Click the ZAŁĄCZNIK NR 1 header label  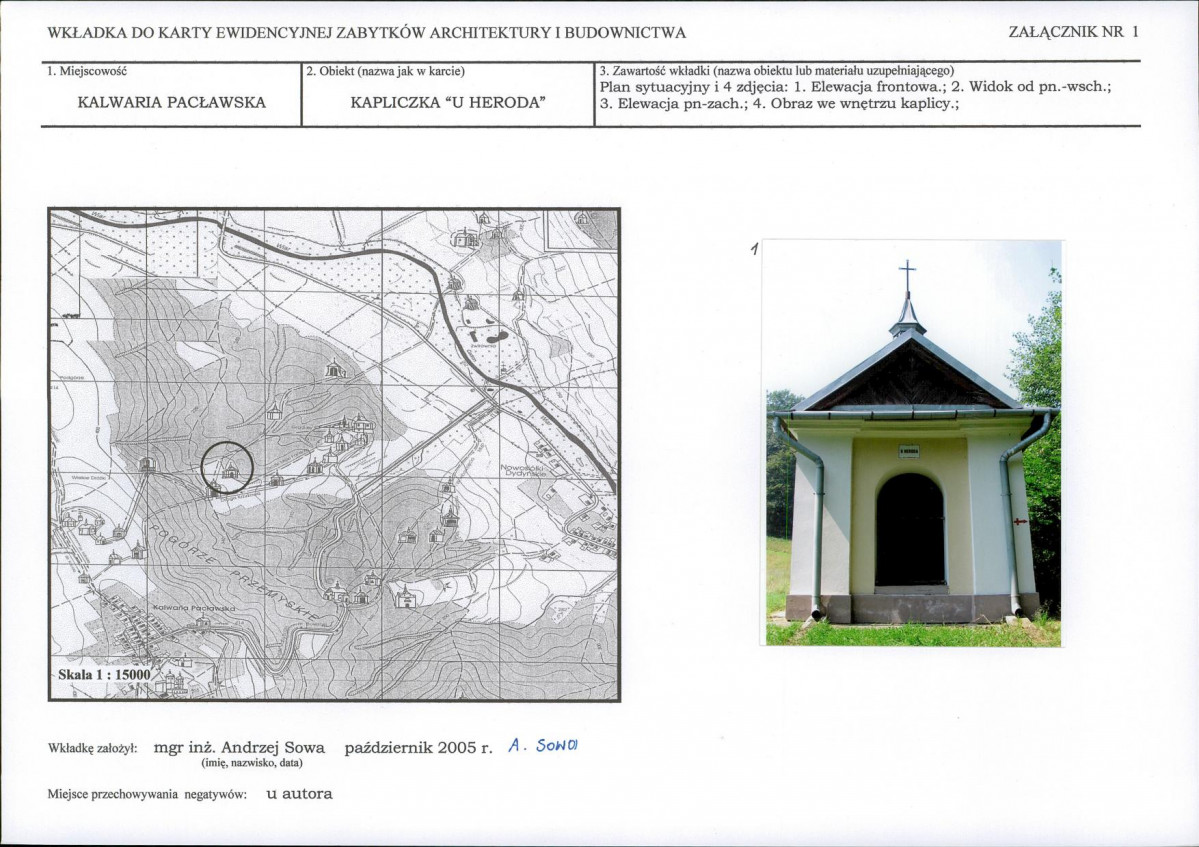[x=1073, y=32]
